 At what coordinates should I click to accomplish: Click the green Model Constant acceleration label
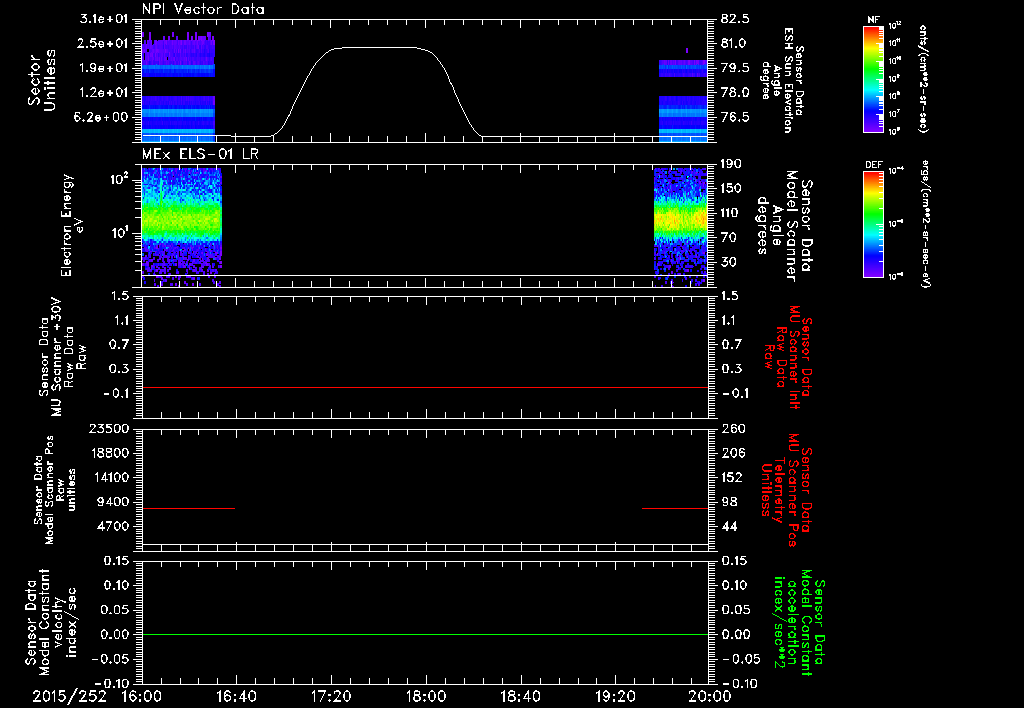pyautogui.click(x=798, y=622)
